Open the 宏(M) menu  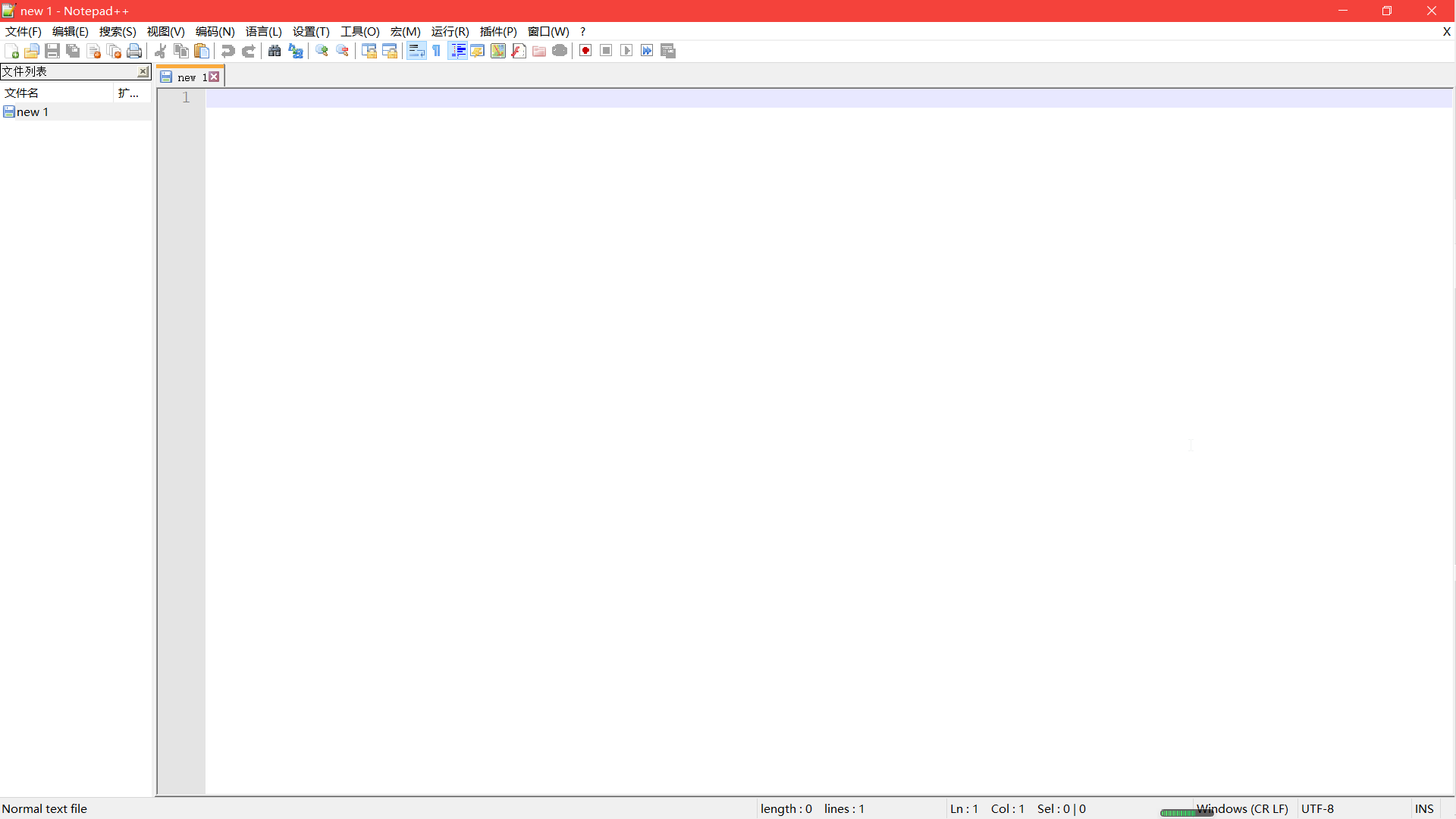point(406,31)
